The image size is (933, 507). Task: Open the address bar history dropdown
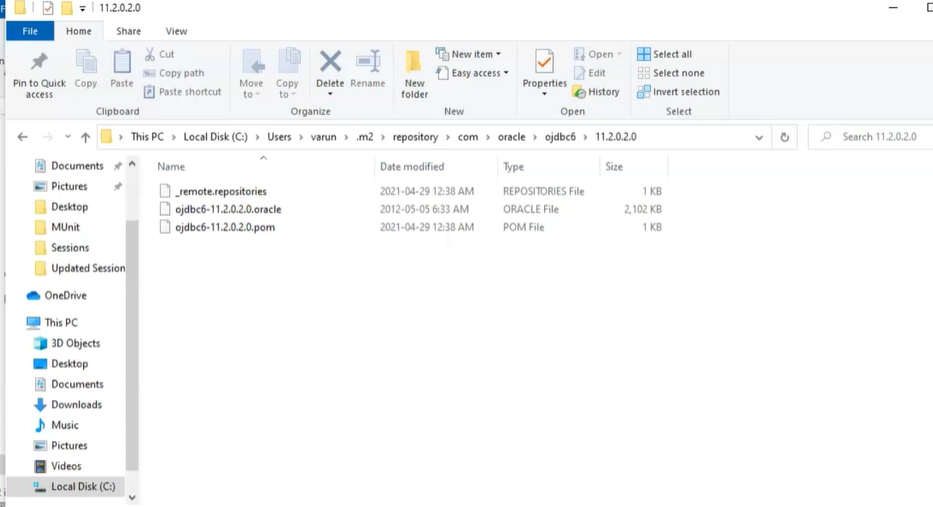click(760, 137)
